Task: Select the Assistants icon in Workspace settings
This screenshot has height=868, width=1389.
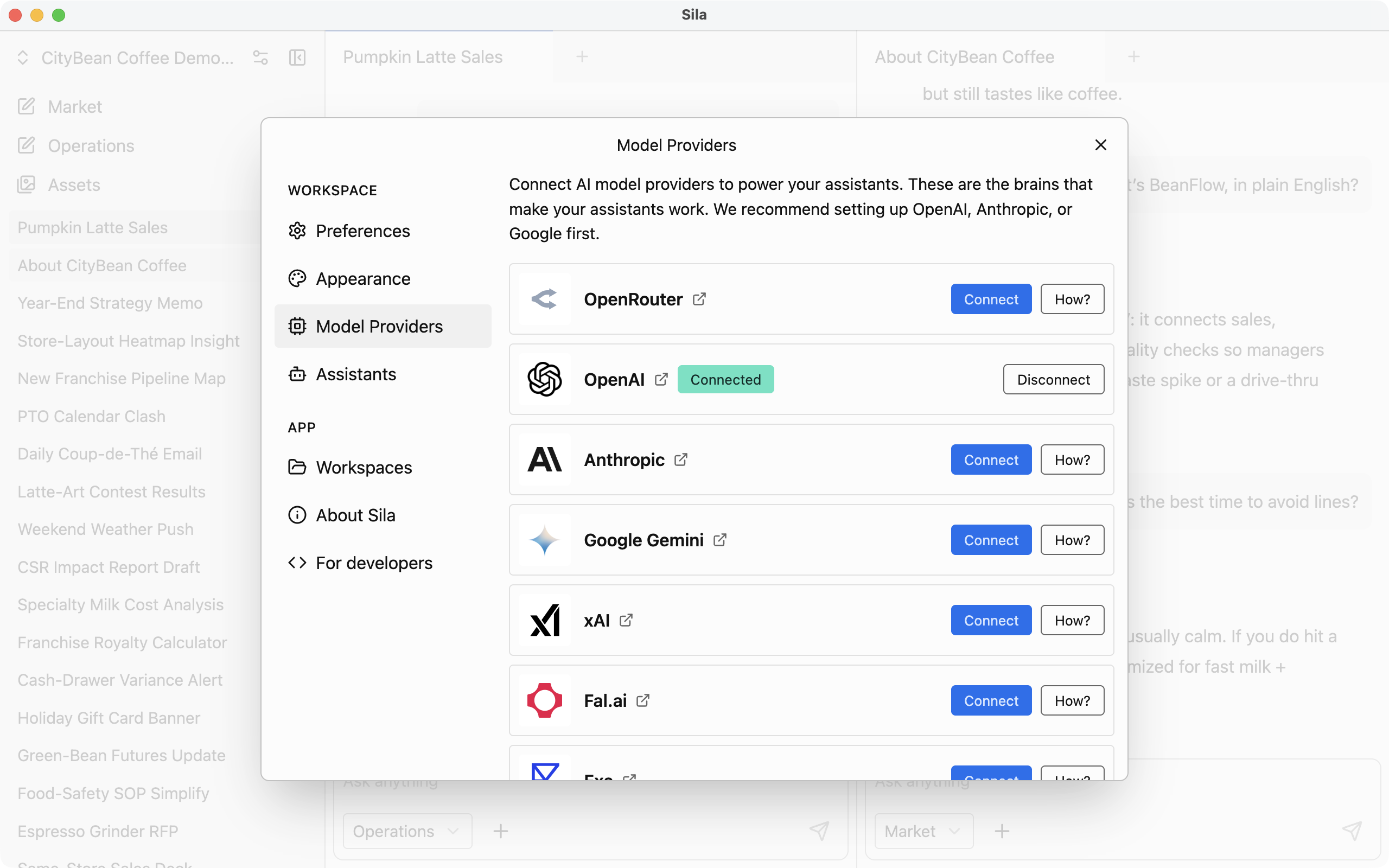Action: [297, 374]
